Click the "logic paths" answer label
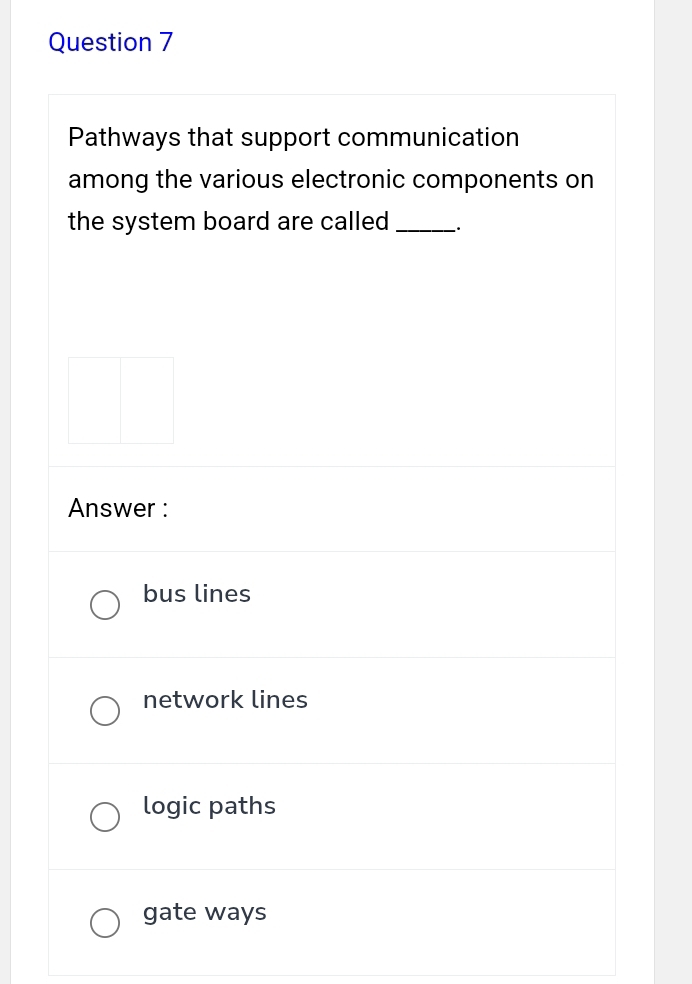The width and height of the screenshot is (692, 984). [209, 806]
